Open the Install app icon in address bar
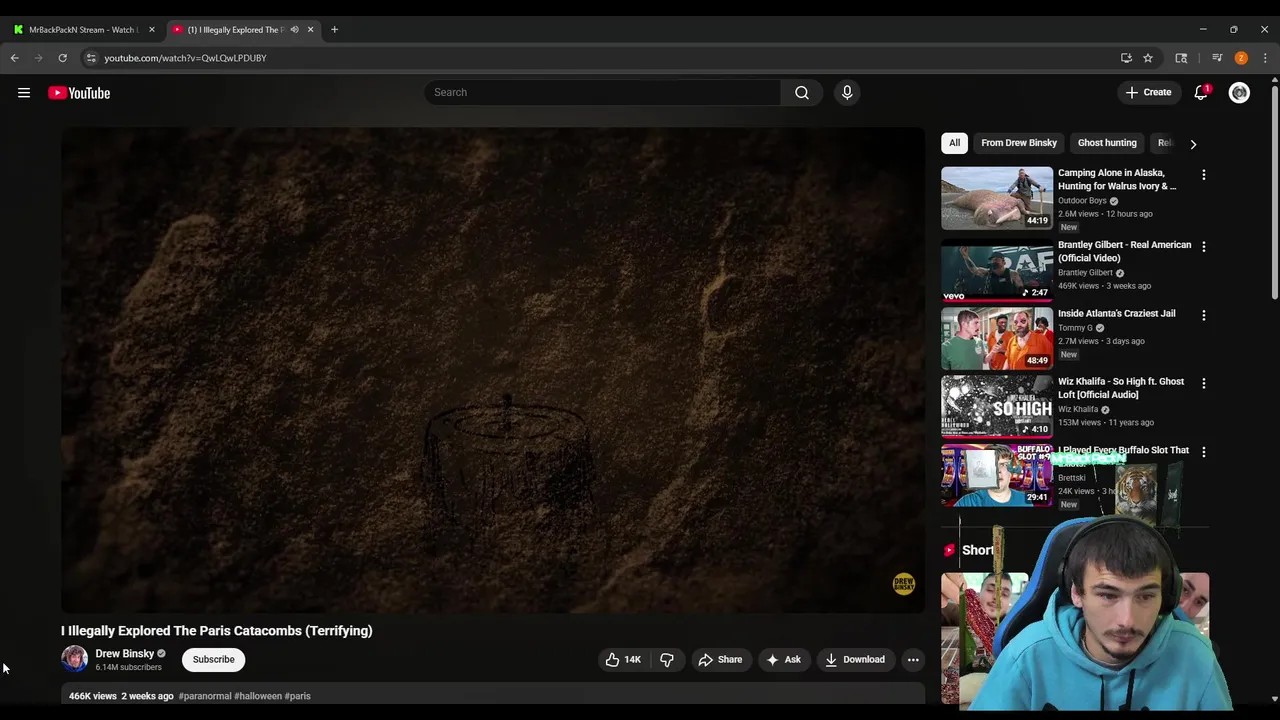The width and height of the screenshot is (1280, 720). pos(1126,58)
